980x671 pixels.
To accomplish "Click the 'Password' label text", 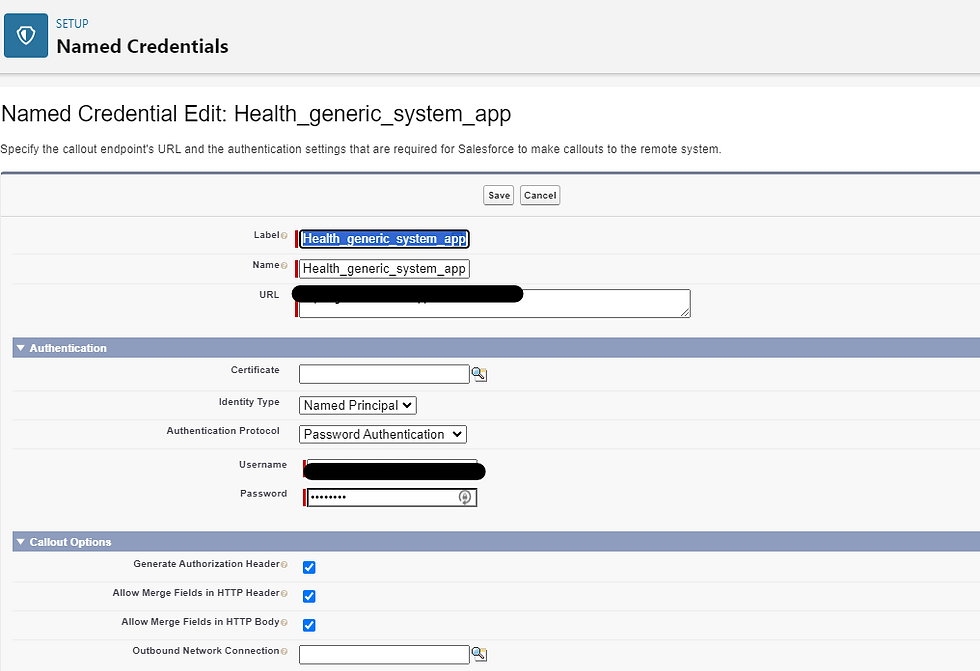I will coord(263,494).
